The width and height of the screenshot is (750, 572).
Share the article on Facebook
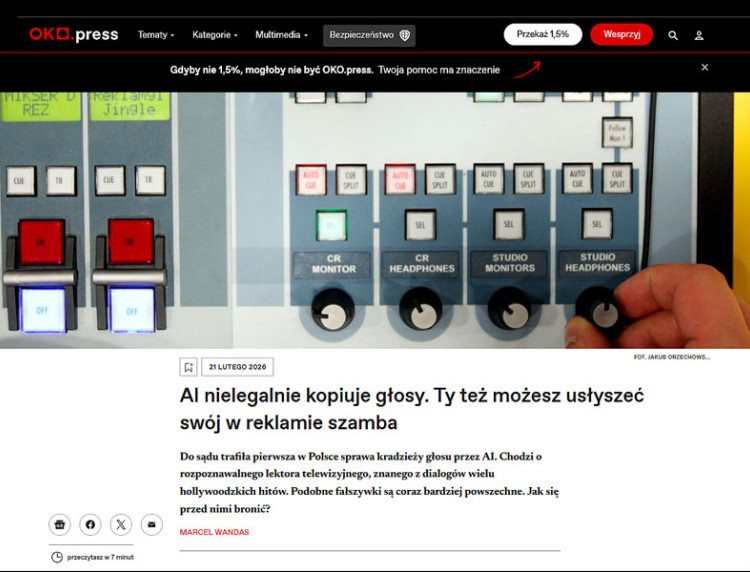90,524
